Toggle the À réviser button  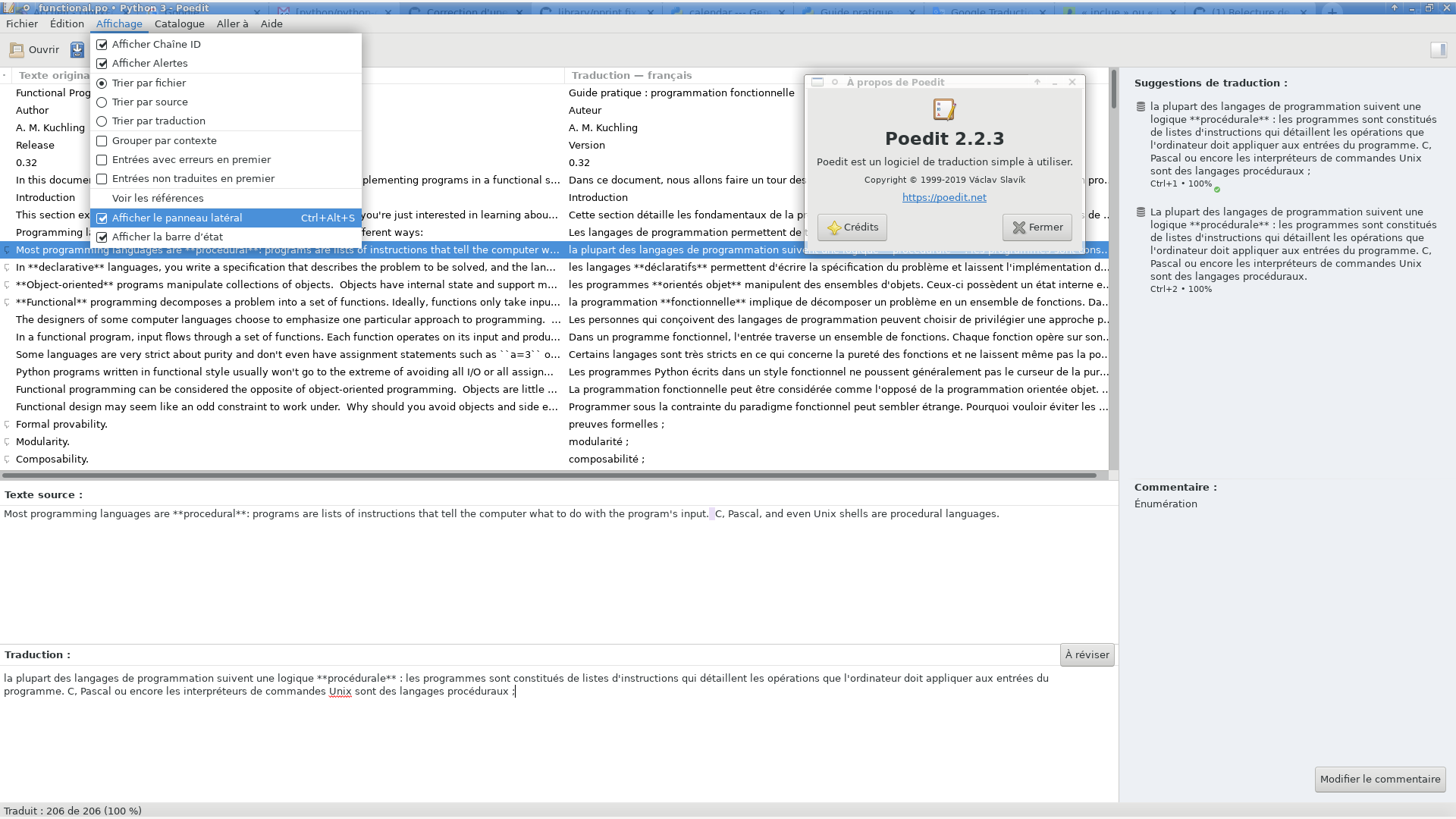coord(1087,654)
